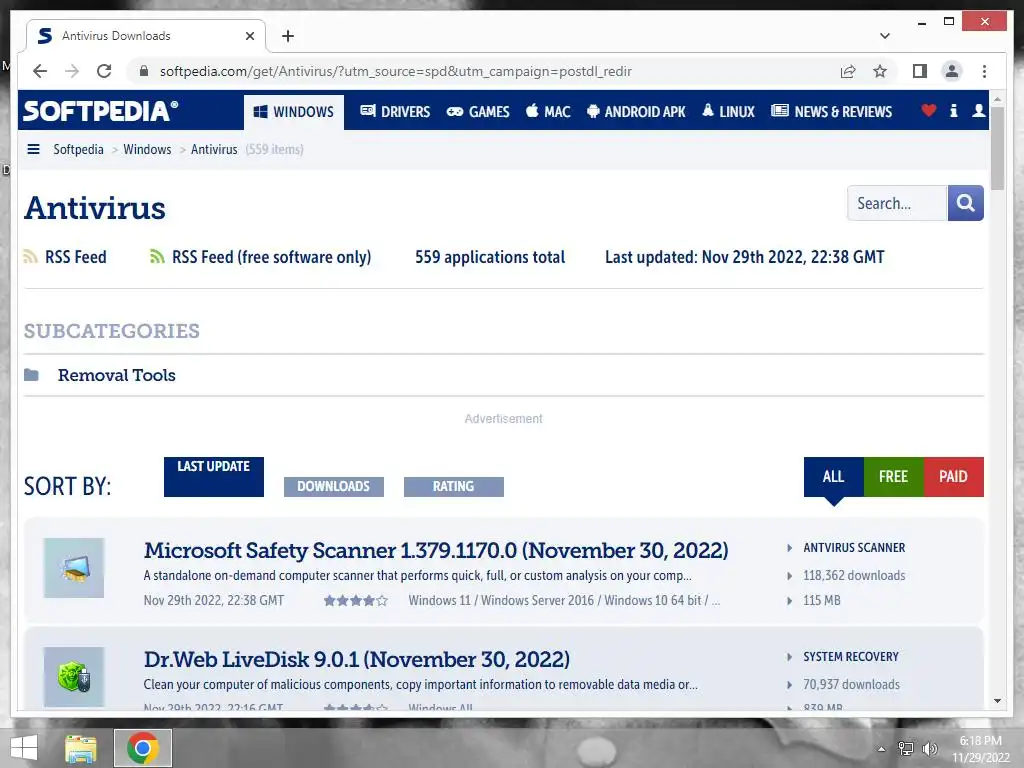Screen dimensions: 1024x768
Task: Bookmark this page with star icon
Action: point(880,71)
